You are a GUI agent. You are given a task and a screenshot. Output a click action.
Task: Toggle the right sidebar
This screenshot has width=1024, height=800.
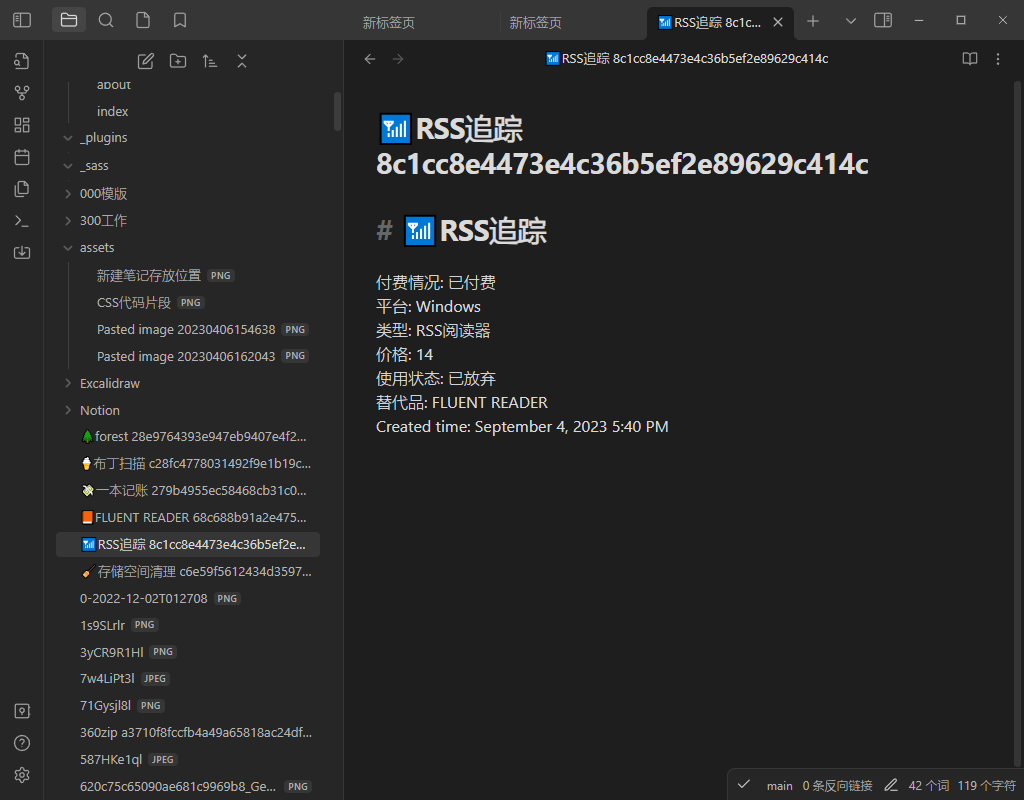pyautogui.click(x=883, y=20)
